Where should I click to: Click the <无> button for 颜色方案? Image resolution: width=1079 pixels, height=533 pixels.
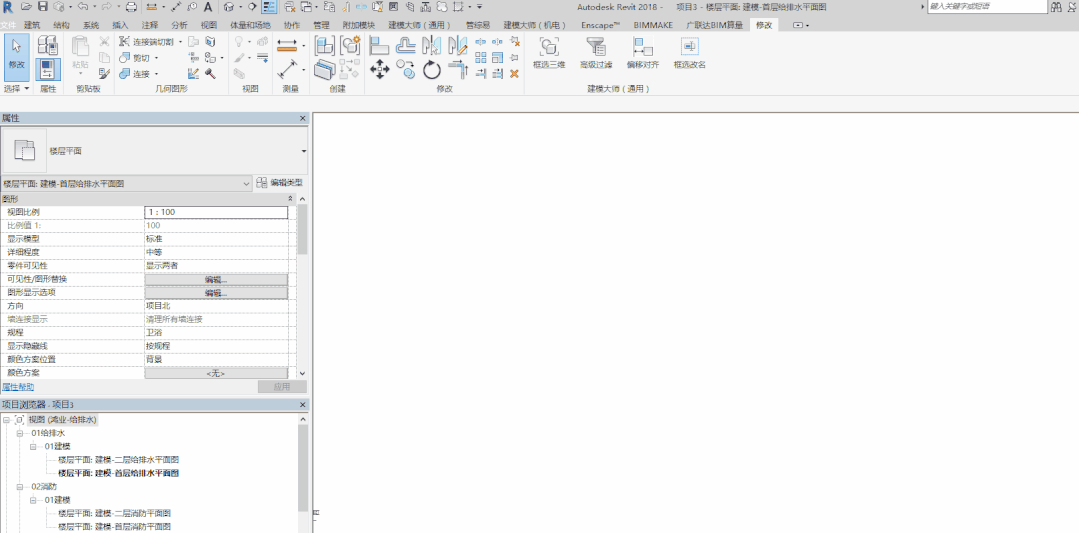tap(216, 373)
